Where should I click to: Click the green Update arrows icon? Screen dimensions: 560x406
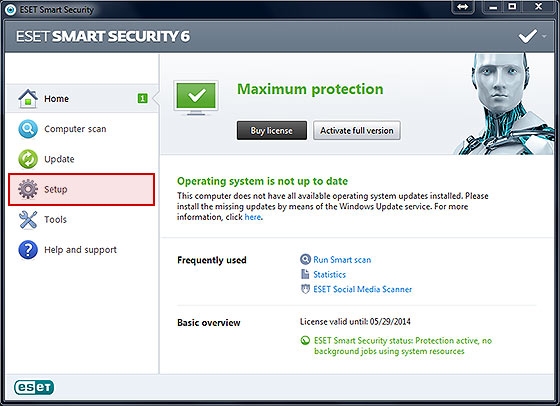28,159
